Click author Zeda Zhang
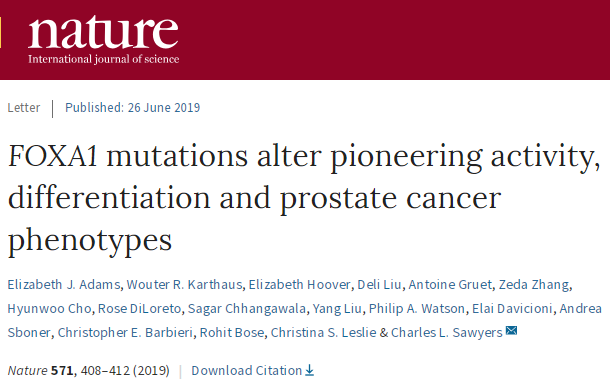The width and height of the screenshot is (611, 383). (534, 284)
